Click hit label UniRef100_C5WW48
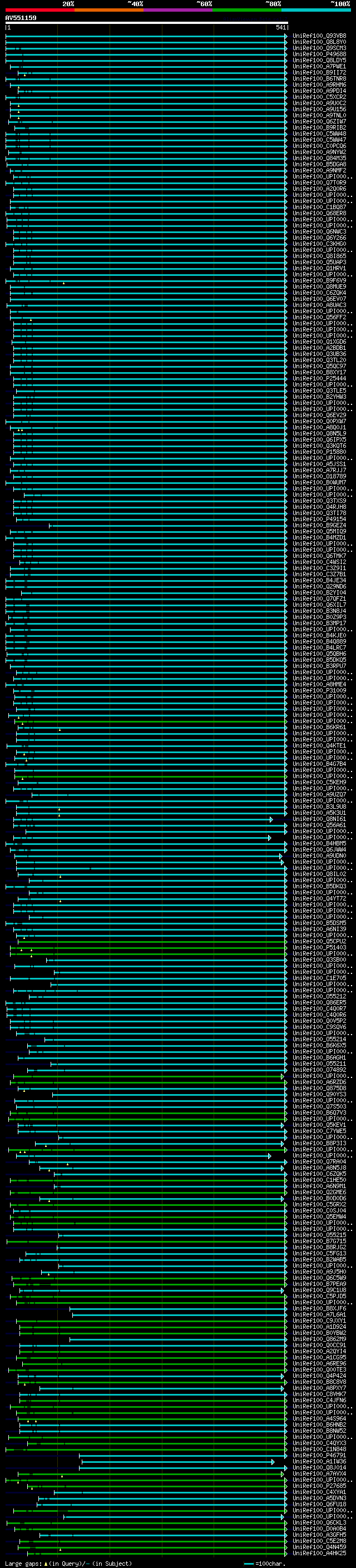Viewport: 356px width, 1568px height. [319, 134]
